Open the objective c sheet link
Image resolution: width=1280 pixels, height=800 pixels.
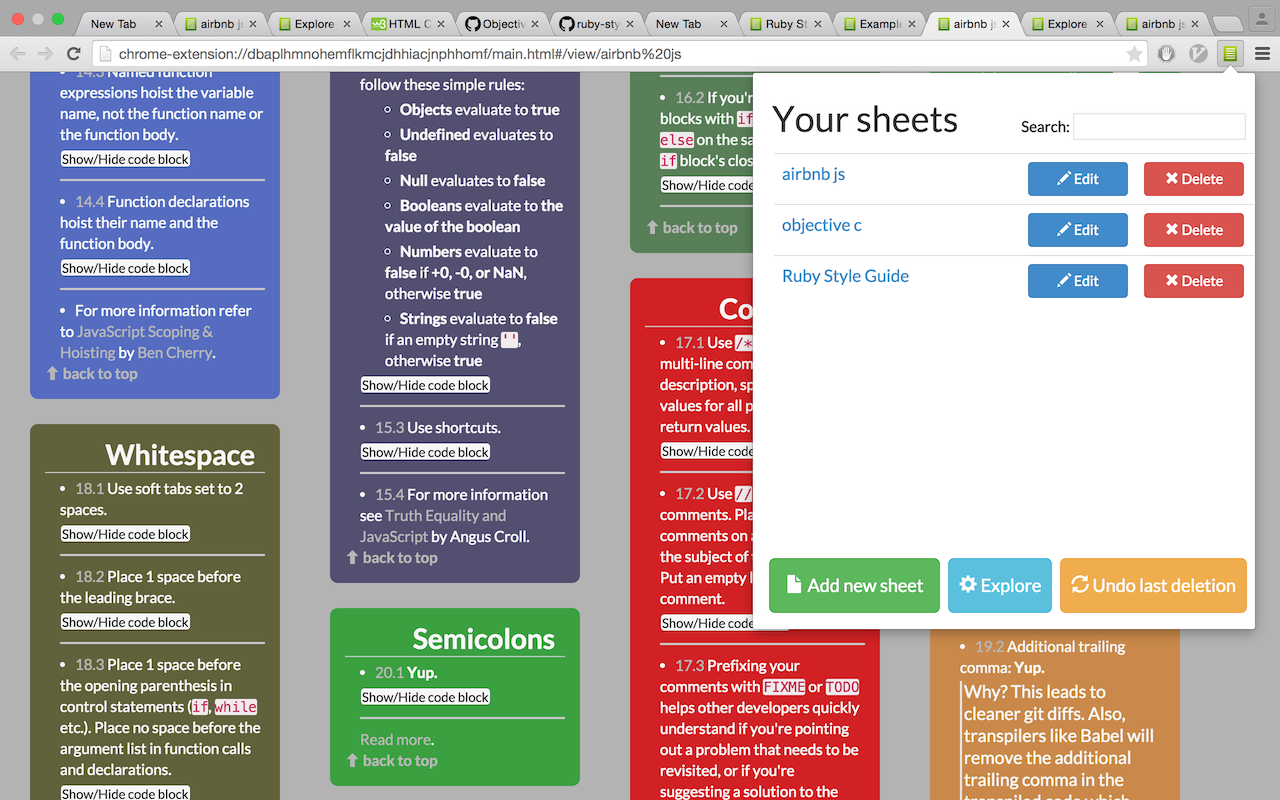821,225
